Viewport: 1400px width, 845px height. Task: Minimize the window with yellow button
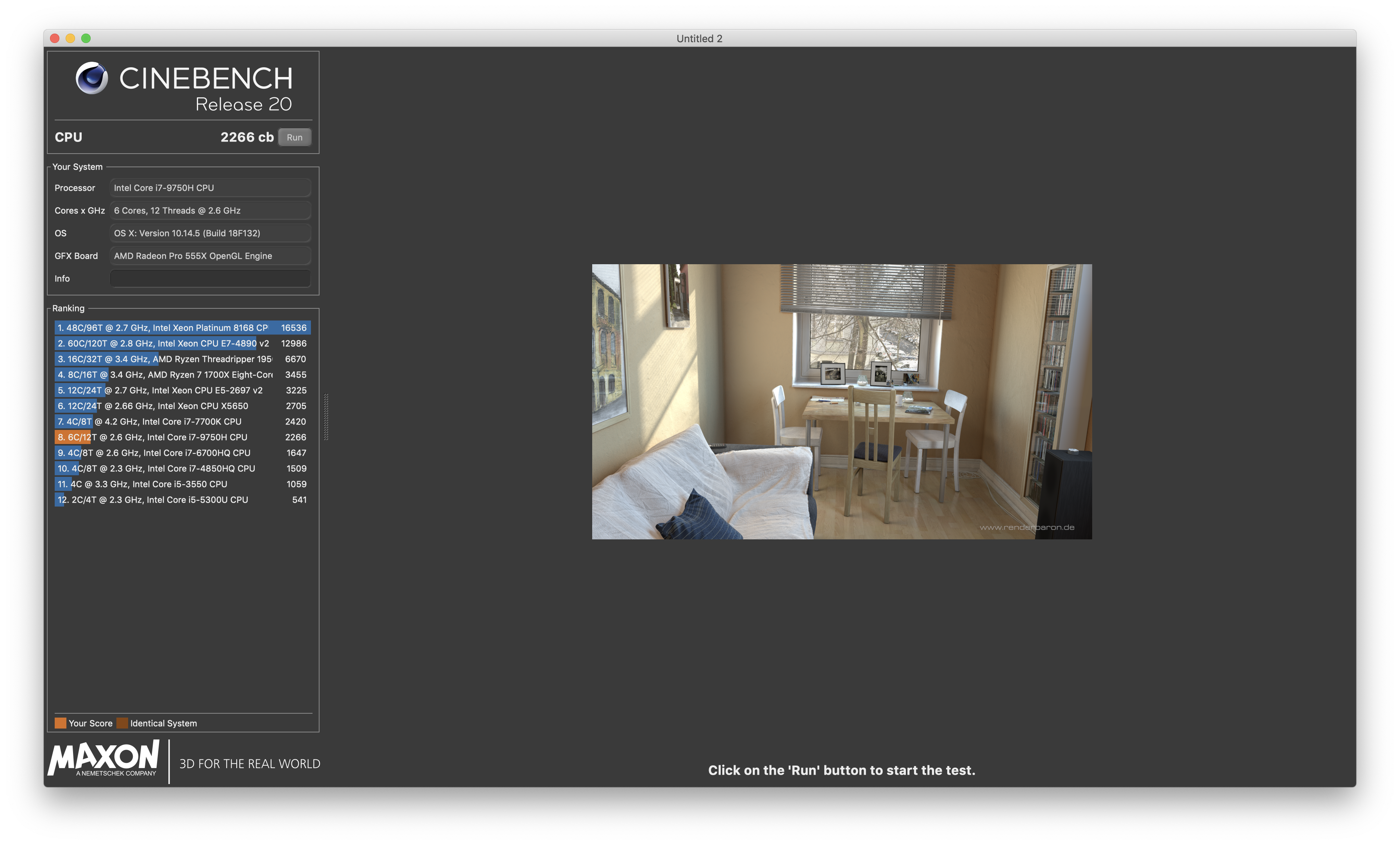(x=70, y=38)
